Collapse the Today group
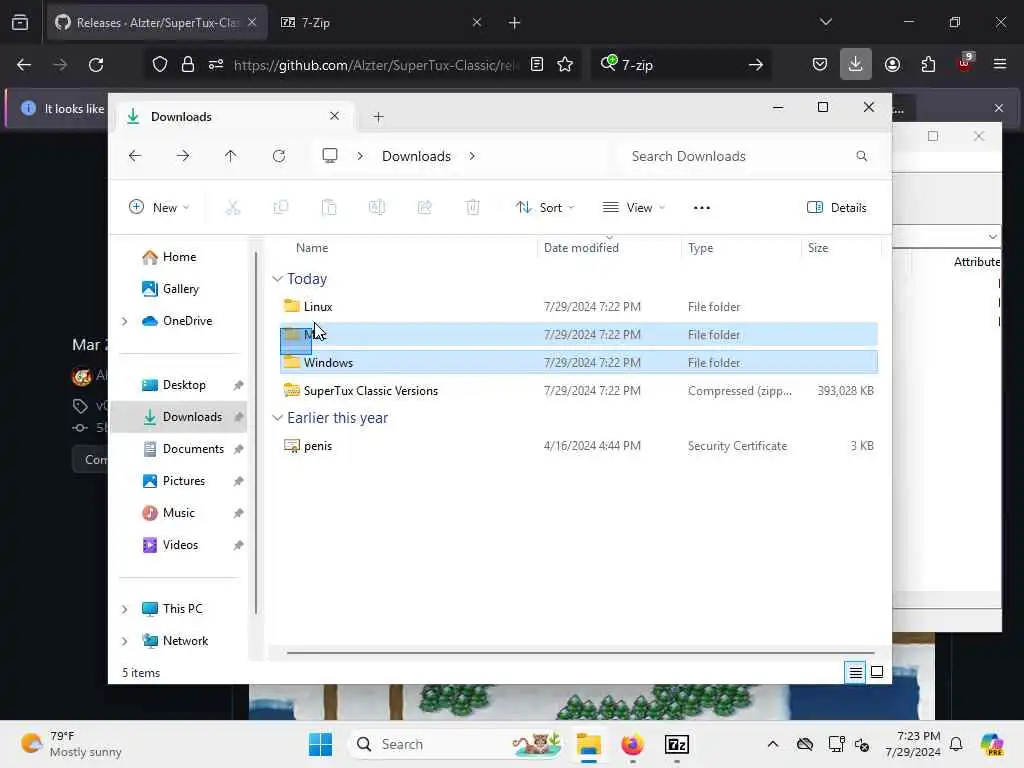Screen dimensions: 1024x768 pyautogui.click(x=278, y=279)
